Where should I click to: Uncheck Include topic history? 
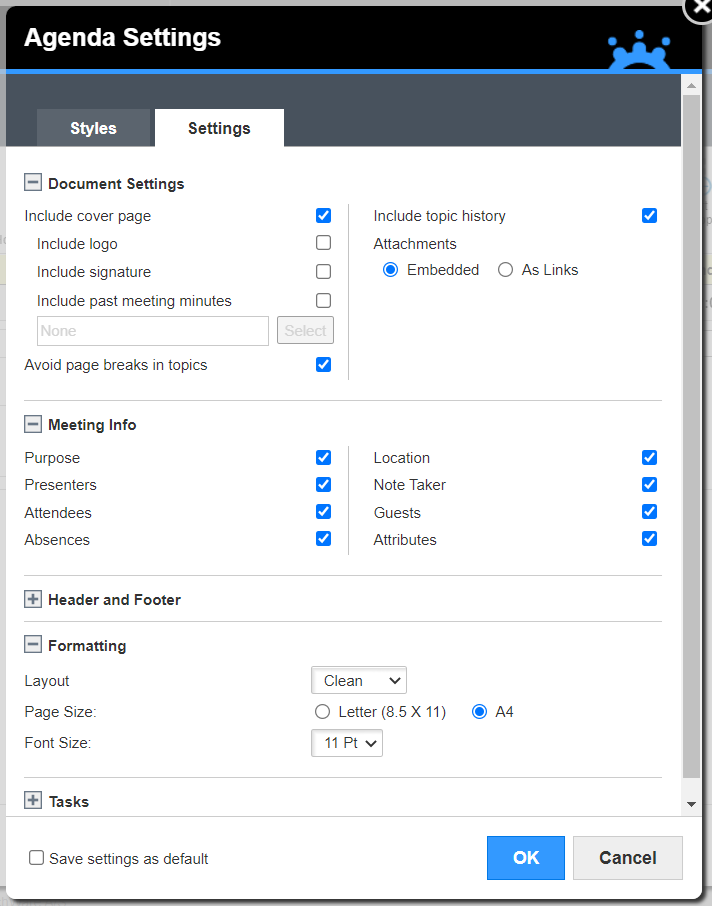[650, 216]
